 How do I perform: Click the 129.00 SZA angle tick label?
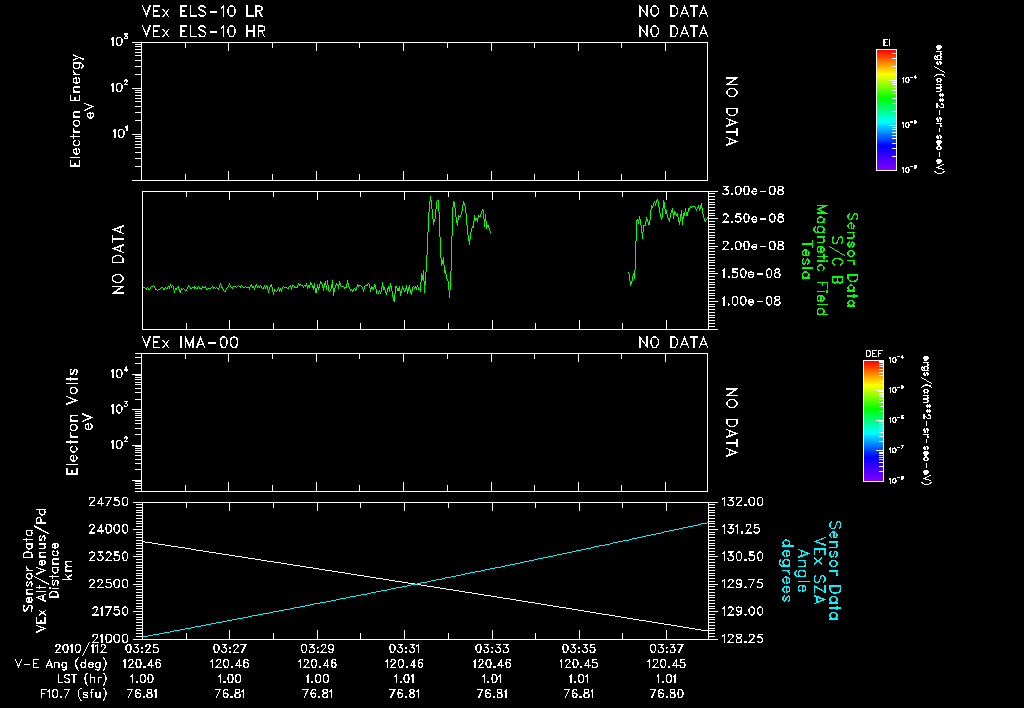(x=743, y=611)
